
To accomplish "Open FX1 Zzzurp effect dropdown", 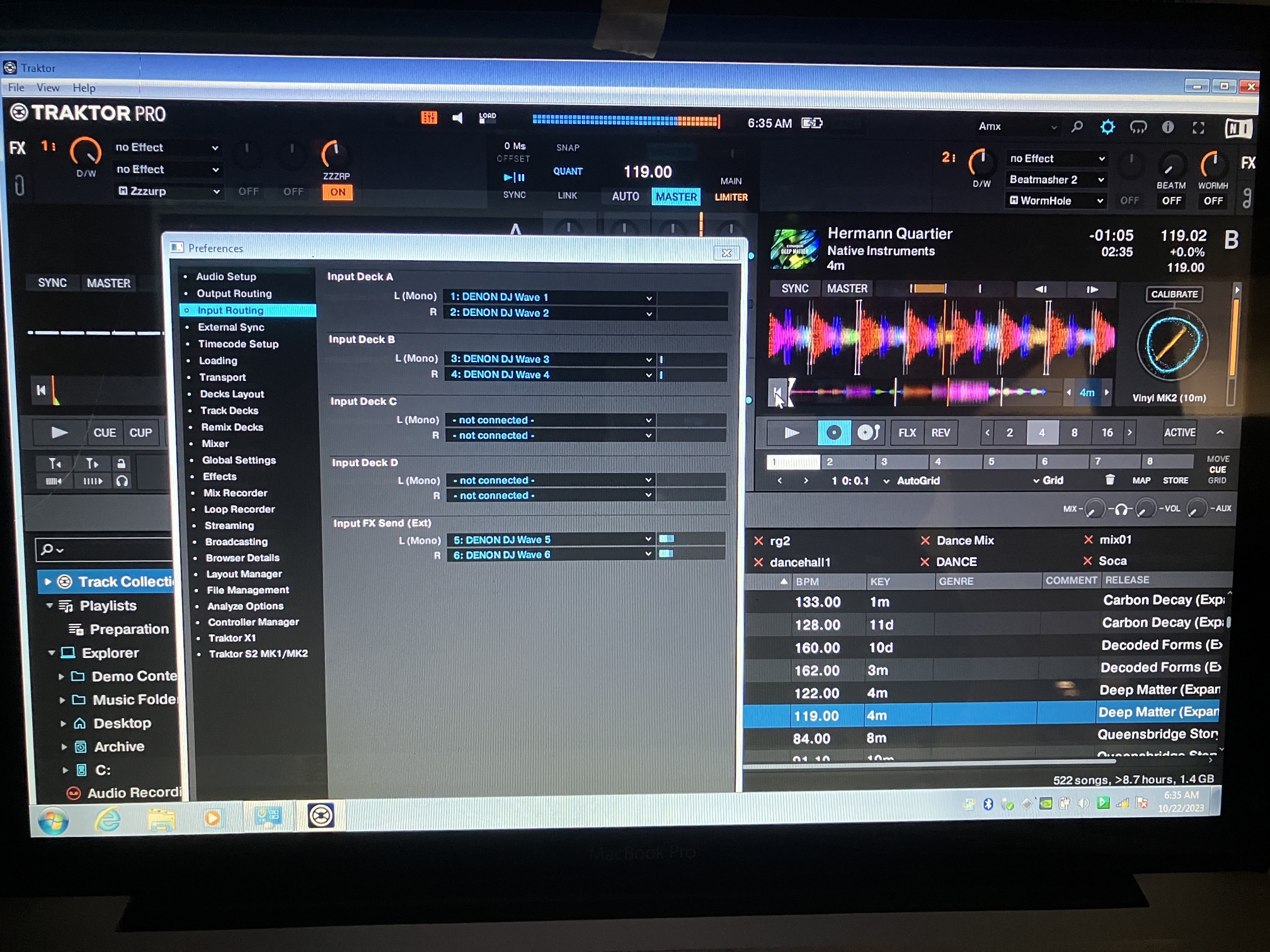I will (x=168, y=191).
